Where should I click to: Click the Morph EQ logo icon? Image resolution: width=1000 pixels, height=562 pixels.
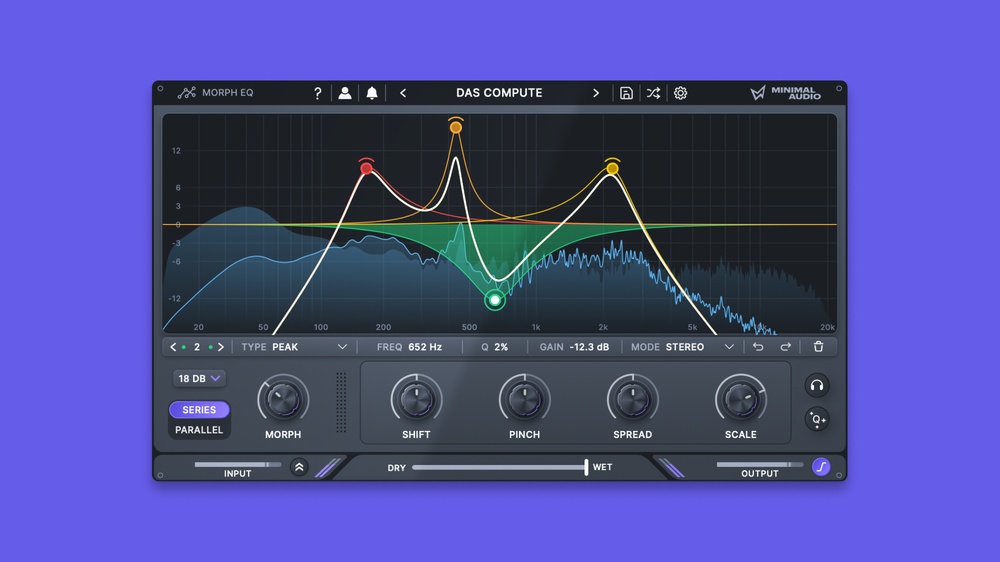187,93
